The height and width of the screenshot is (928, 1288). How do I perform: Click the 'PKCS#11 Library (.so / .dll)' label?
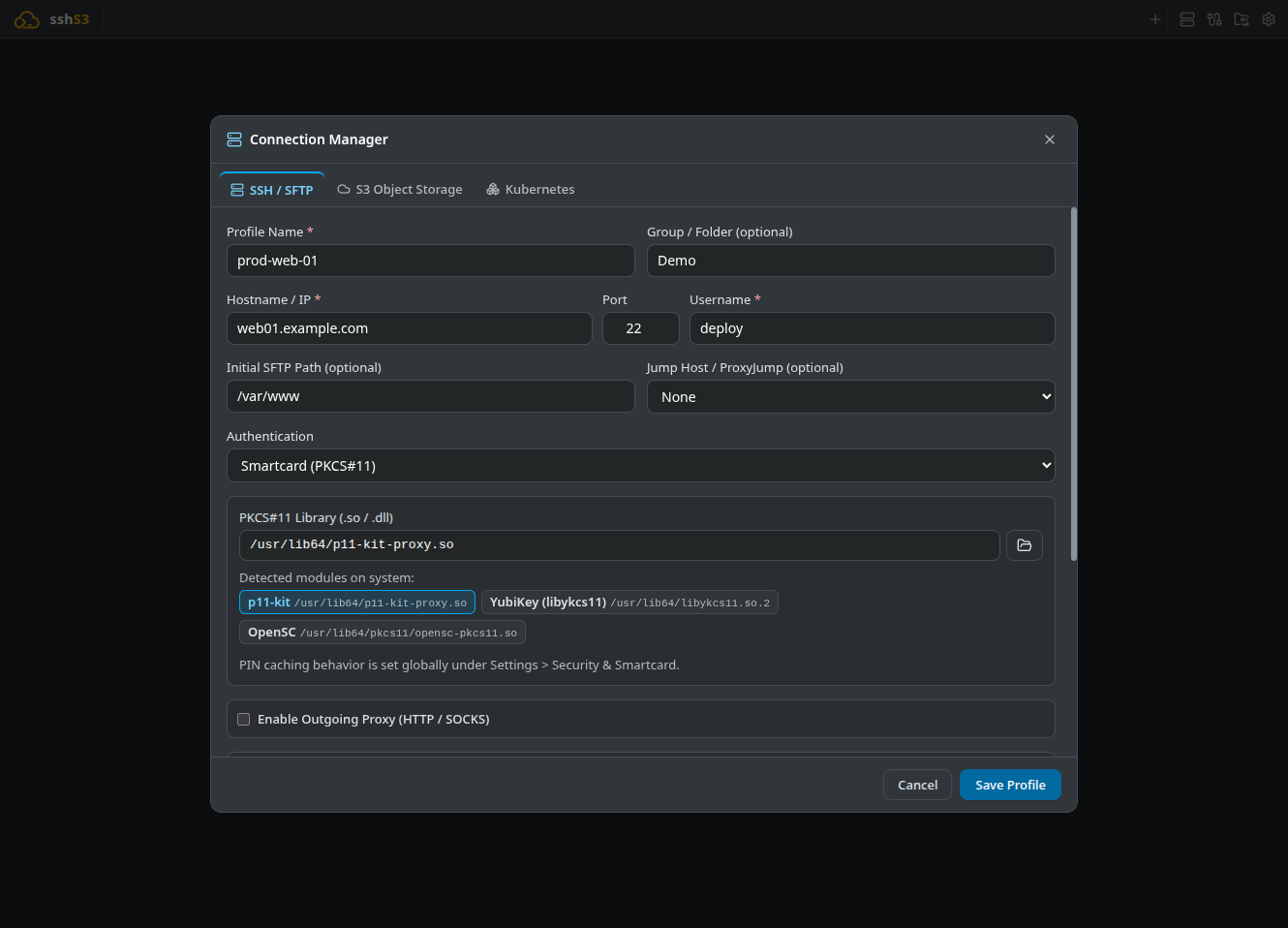(x=316, y=518)
